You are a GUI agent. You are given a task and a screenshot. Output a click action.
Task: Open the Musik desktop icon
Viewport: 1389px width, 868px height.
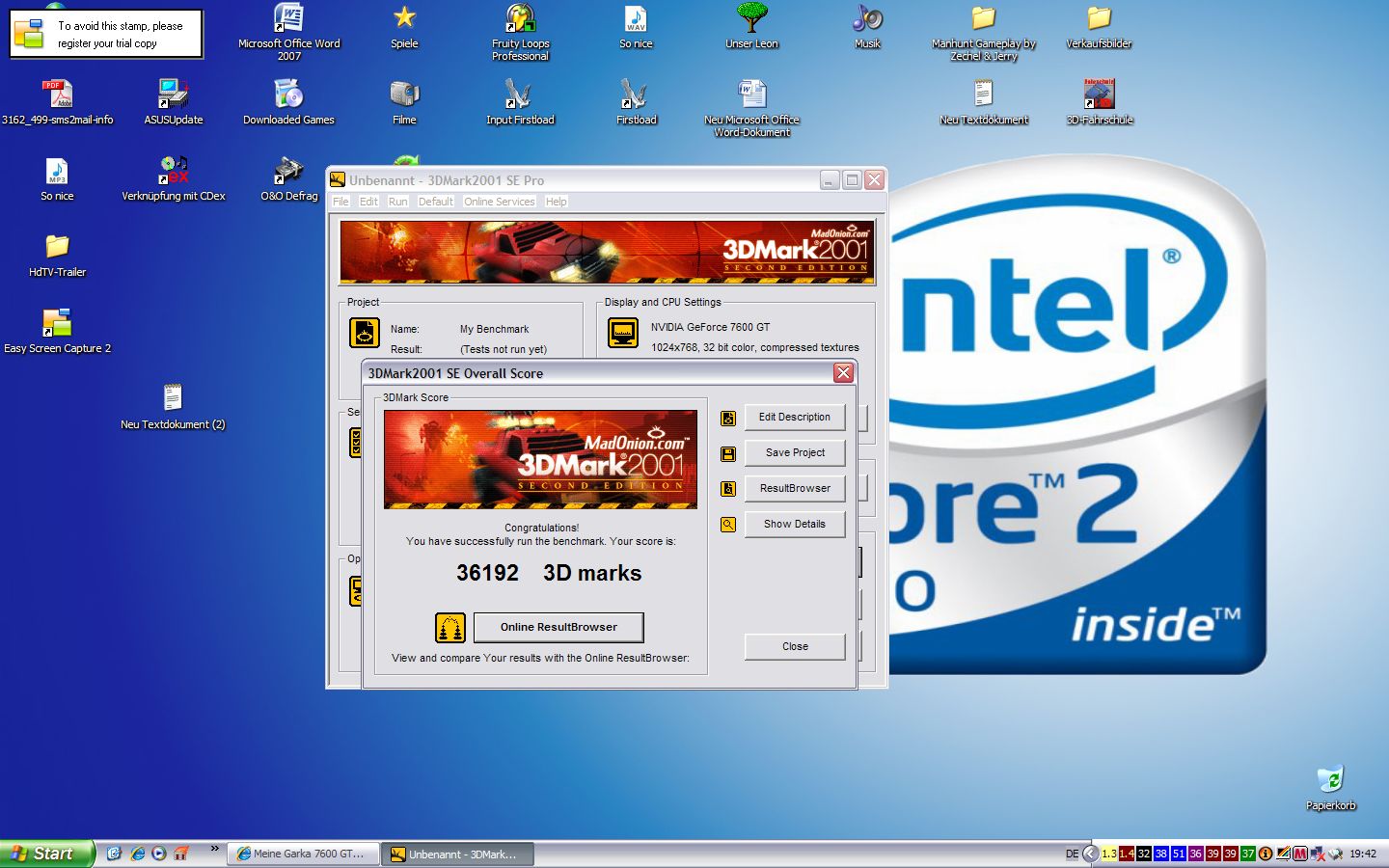867,27
